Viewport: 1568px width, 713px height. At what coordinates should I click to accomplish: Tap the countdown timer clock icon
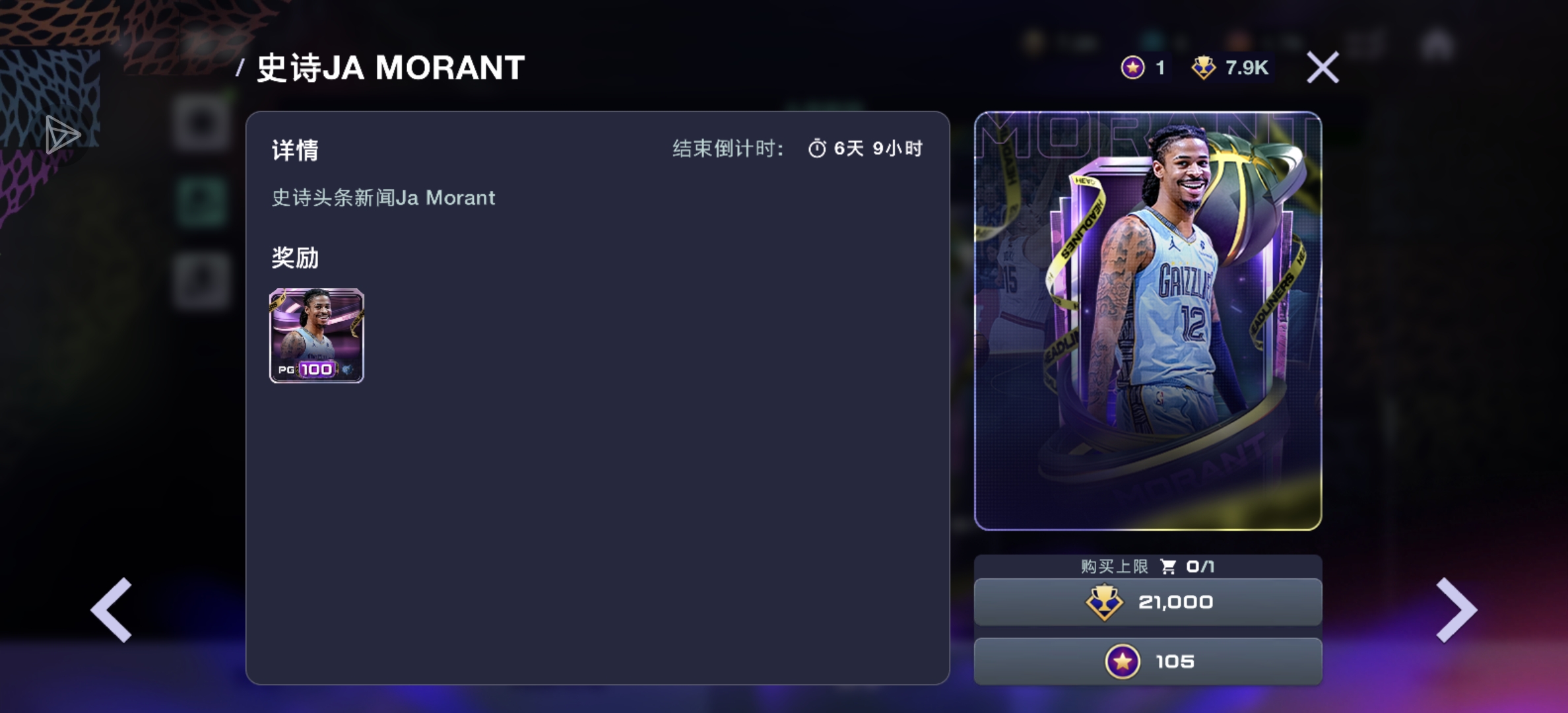(817, 149)
